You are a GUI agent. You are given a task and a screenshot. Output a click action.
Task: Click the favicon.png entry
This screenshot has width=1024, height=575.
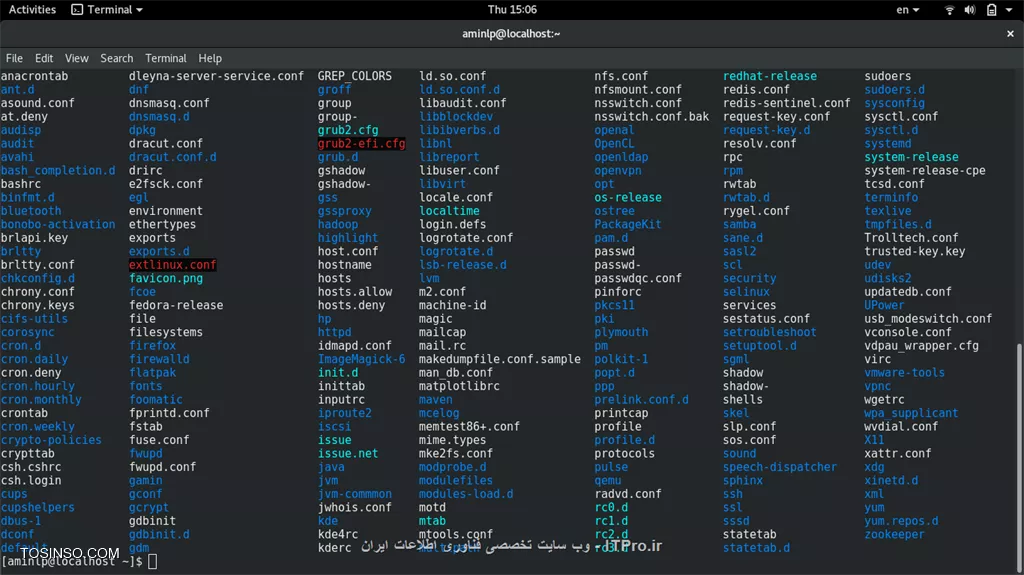166,278
